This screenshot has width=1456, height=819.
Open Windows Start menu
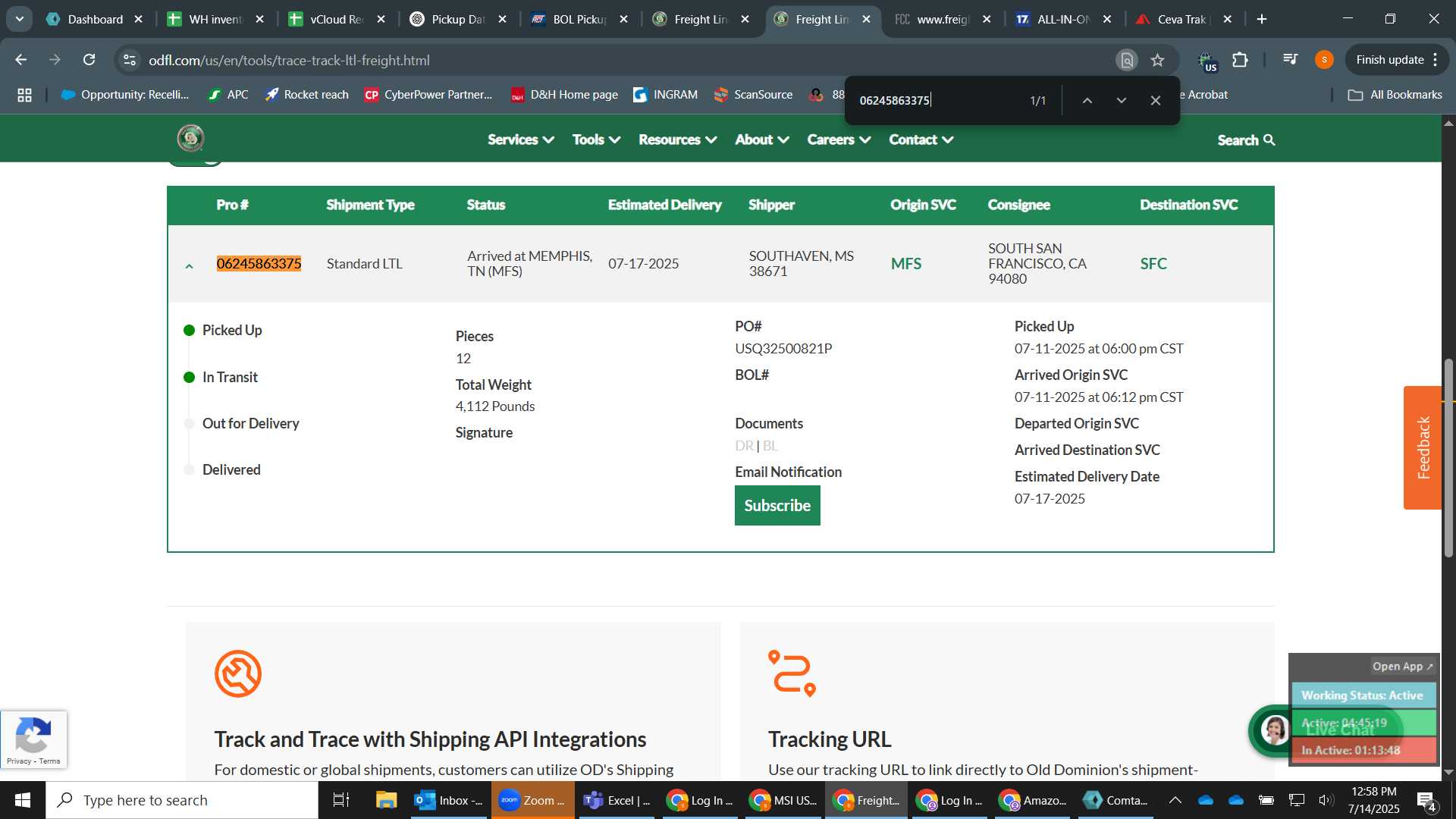click(x=22, y=800)
